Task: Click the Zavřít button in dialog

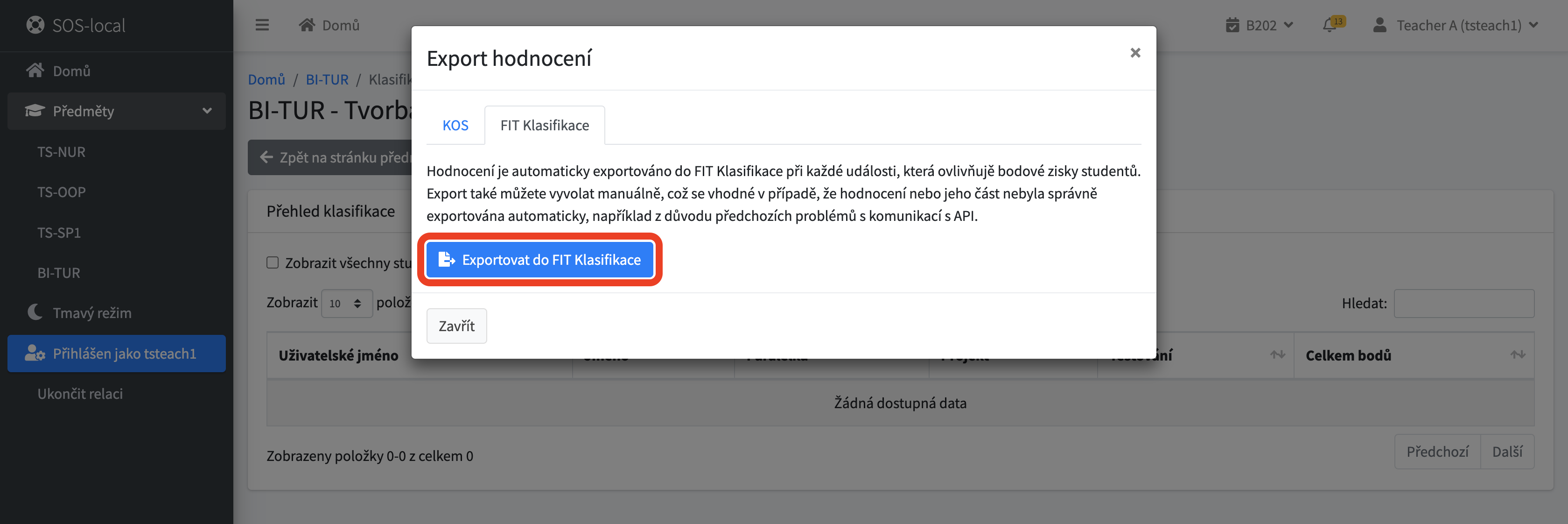Action: point(456,326)
